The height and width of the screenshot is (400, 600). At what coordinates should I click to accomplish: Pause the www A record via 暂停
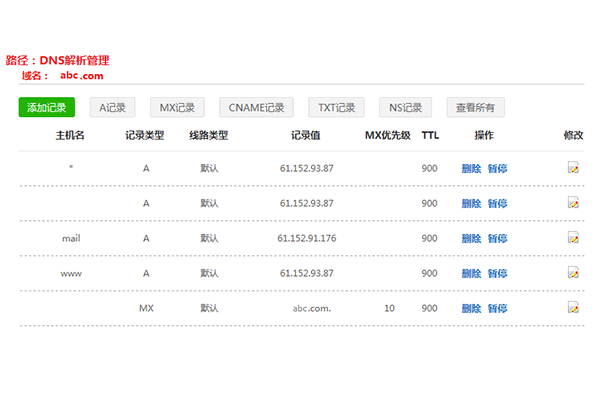pyautogui.click(x=497, y=273)
